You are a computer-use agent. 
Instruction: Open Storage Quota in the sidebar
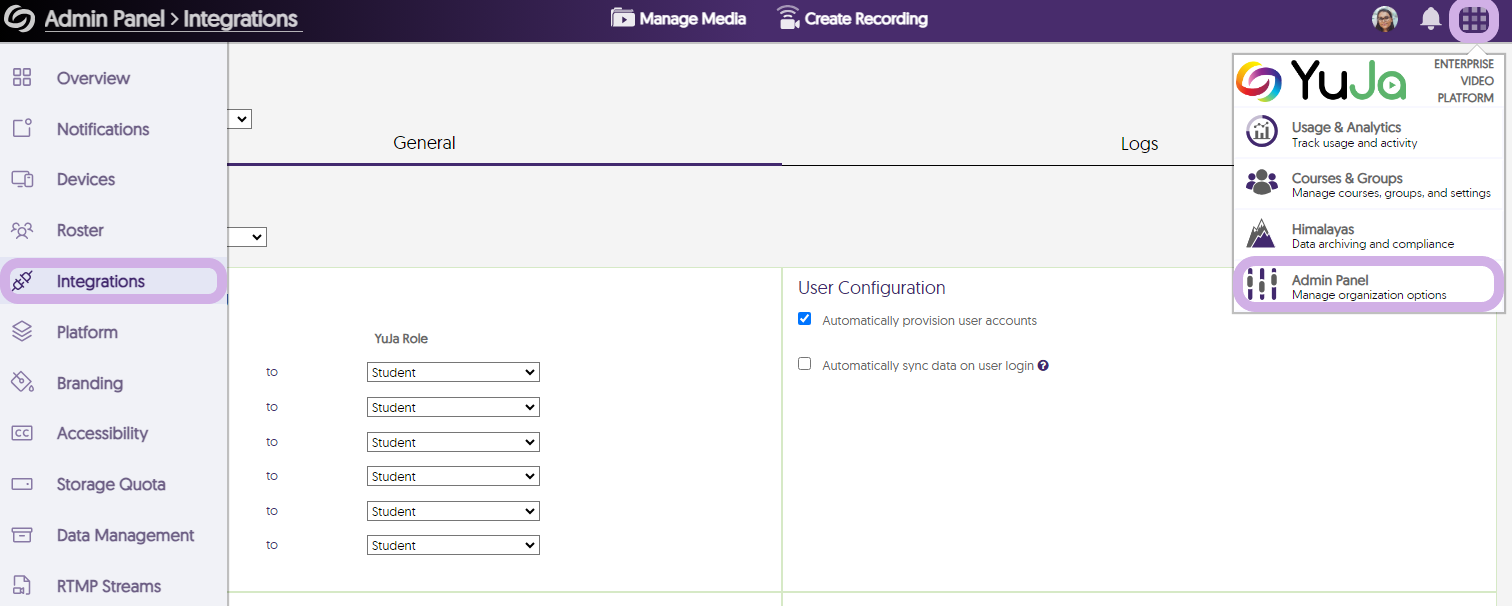click(111, 485)
